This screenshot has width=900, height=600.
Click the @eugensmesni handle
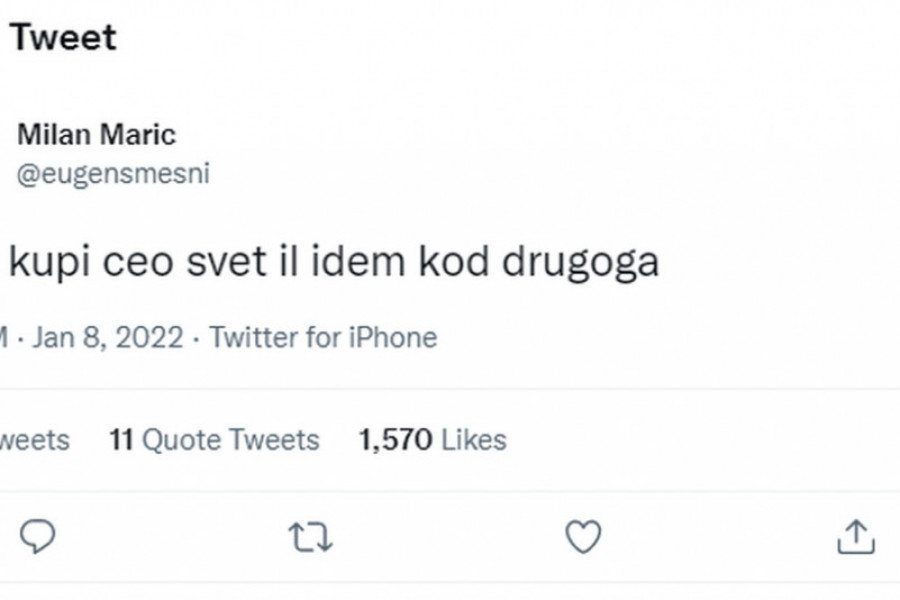[113, 173]
